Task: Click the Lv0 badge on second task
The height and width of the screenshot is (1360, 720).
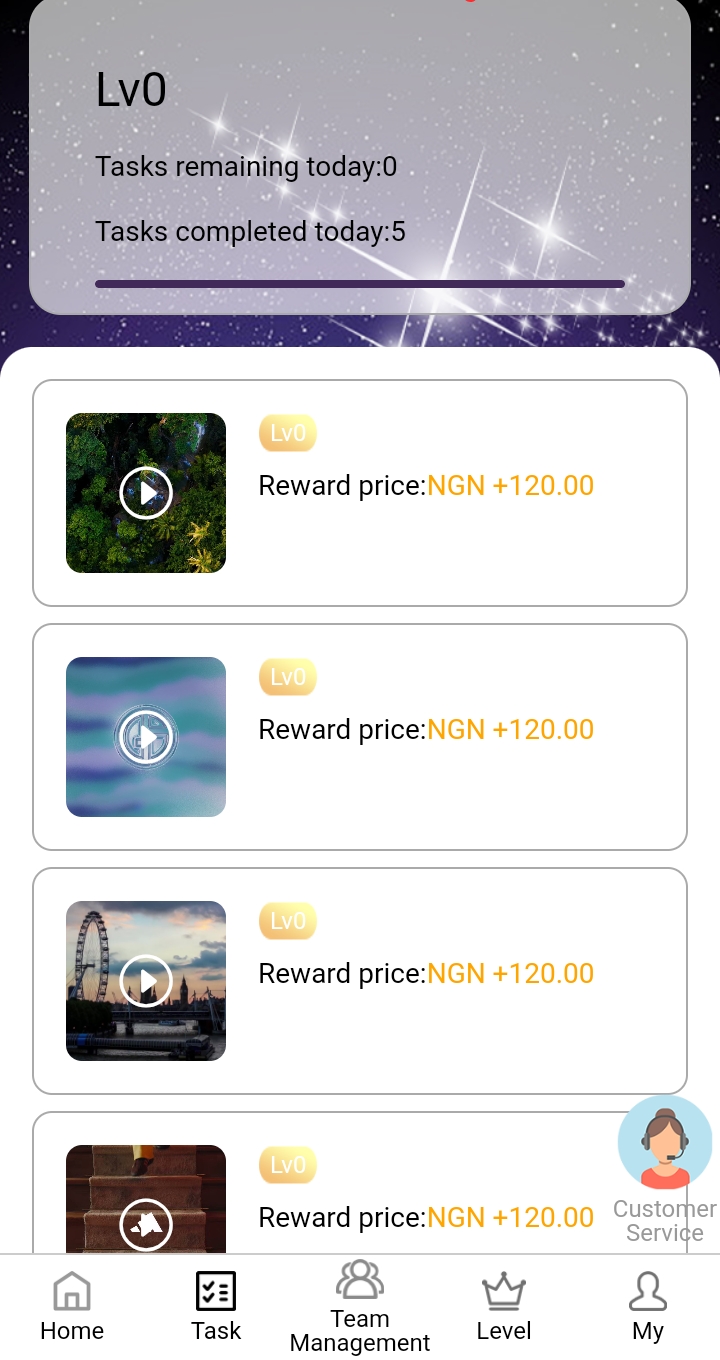Action: [x=288, y=677]
